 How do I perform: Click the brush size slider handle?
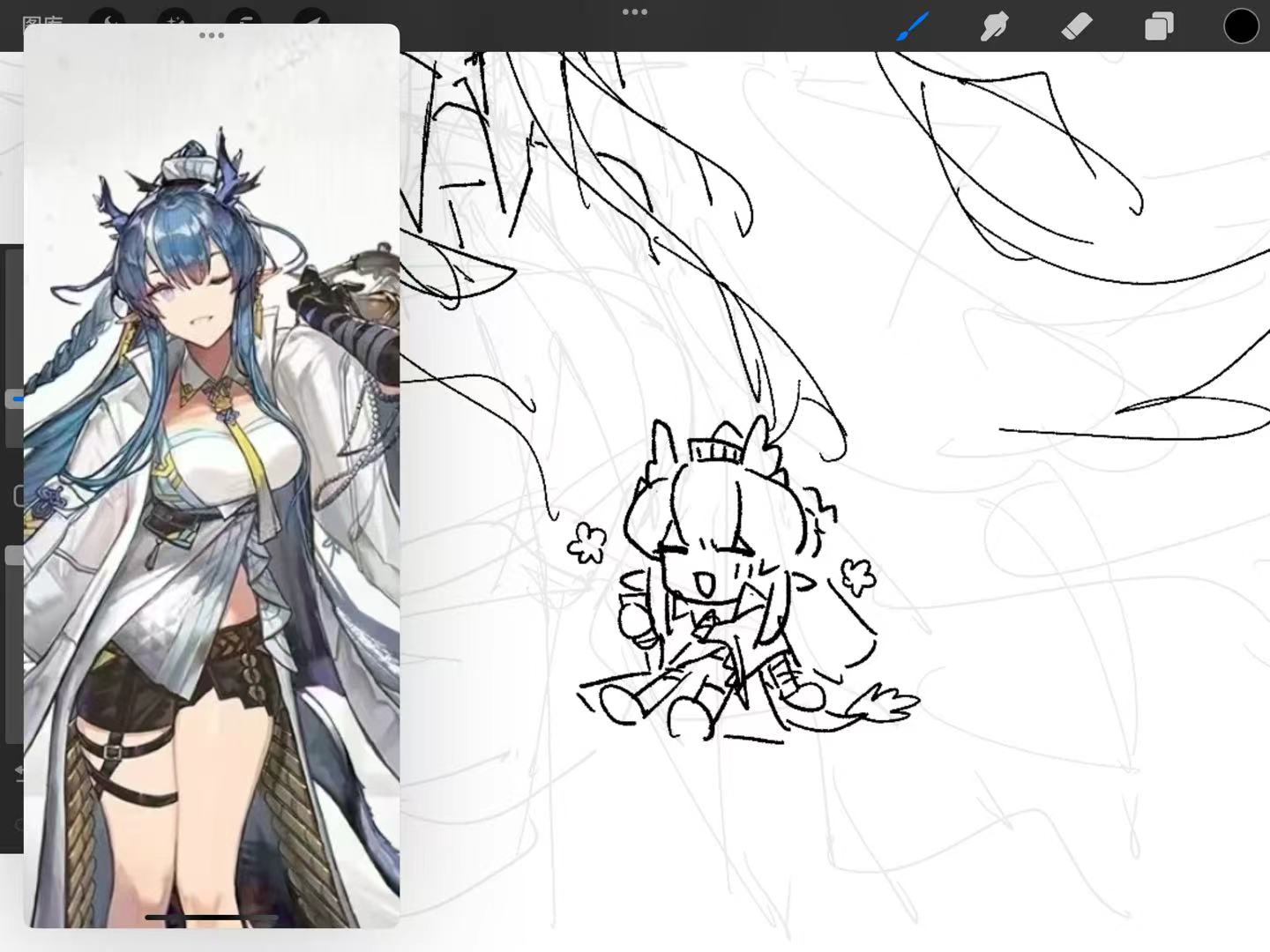(x=15, y=399)
